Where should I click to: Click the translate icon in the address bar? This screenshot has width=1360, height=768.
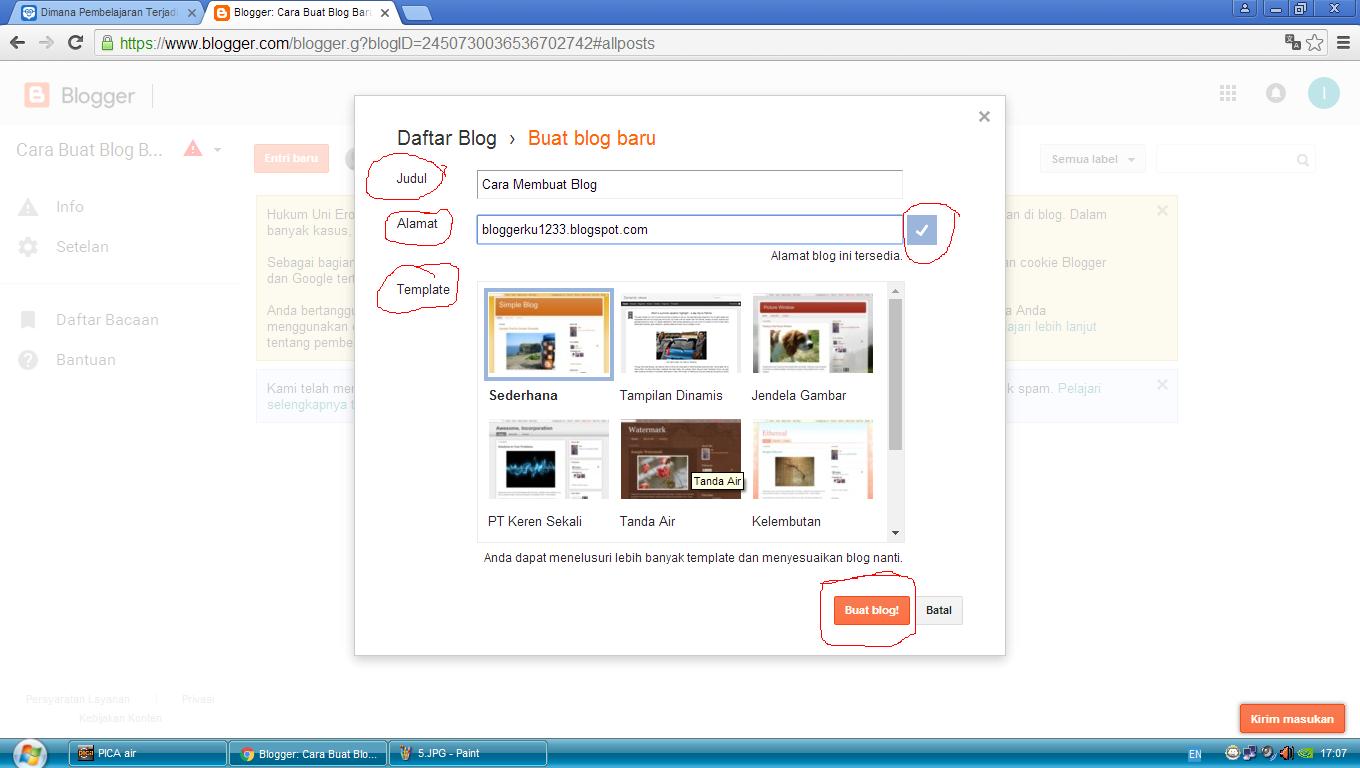point(1293,43)
